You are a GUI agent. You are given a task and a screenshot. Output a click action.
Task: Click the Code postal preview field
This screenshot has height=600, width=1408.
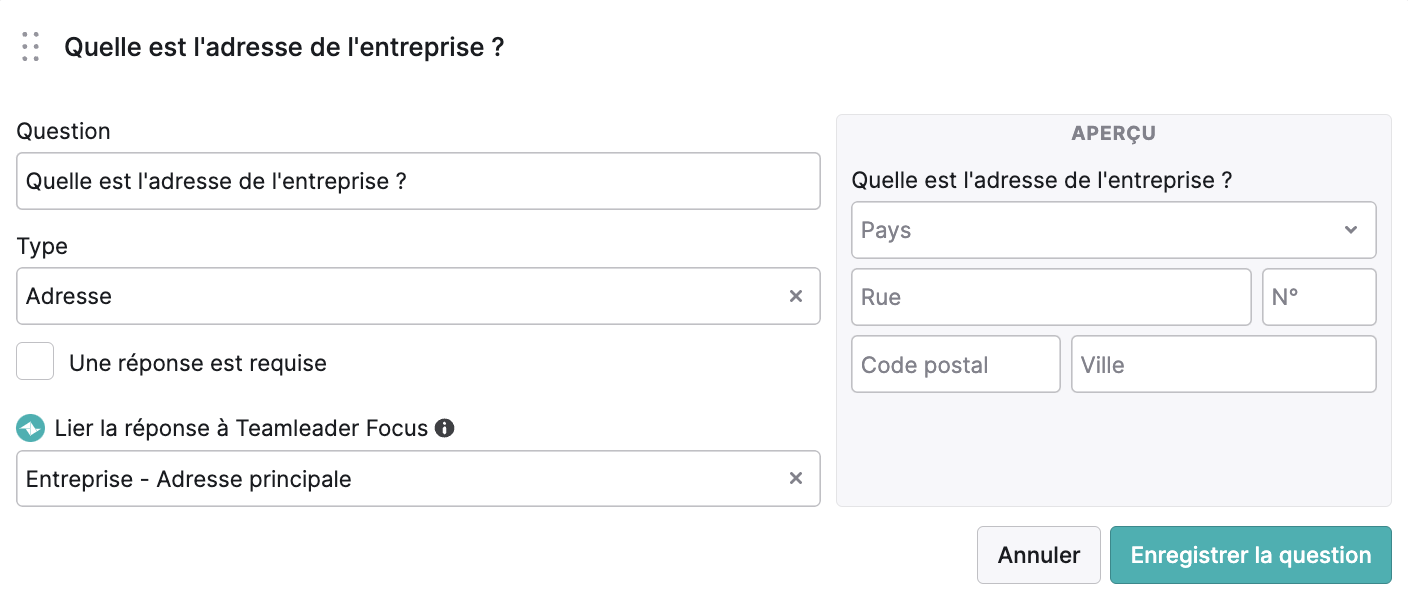(x=956, y=364)
